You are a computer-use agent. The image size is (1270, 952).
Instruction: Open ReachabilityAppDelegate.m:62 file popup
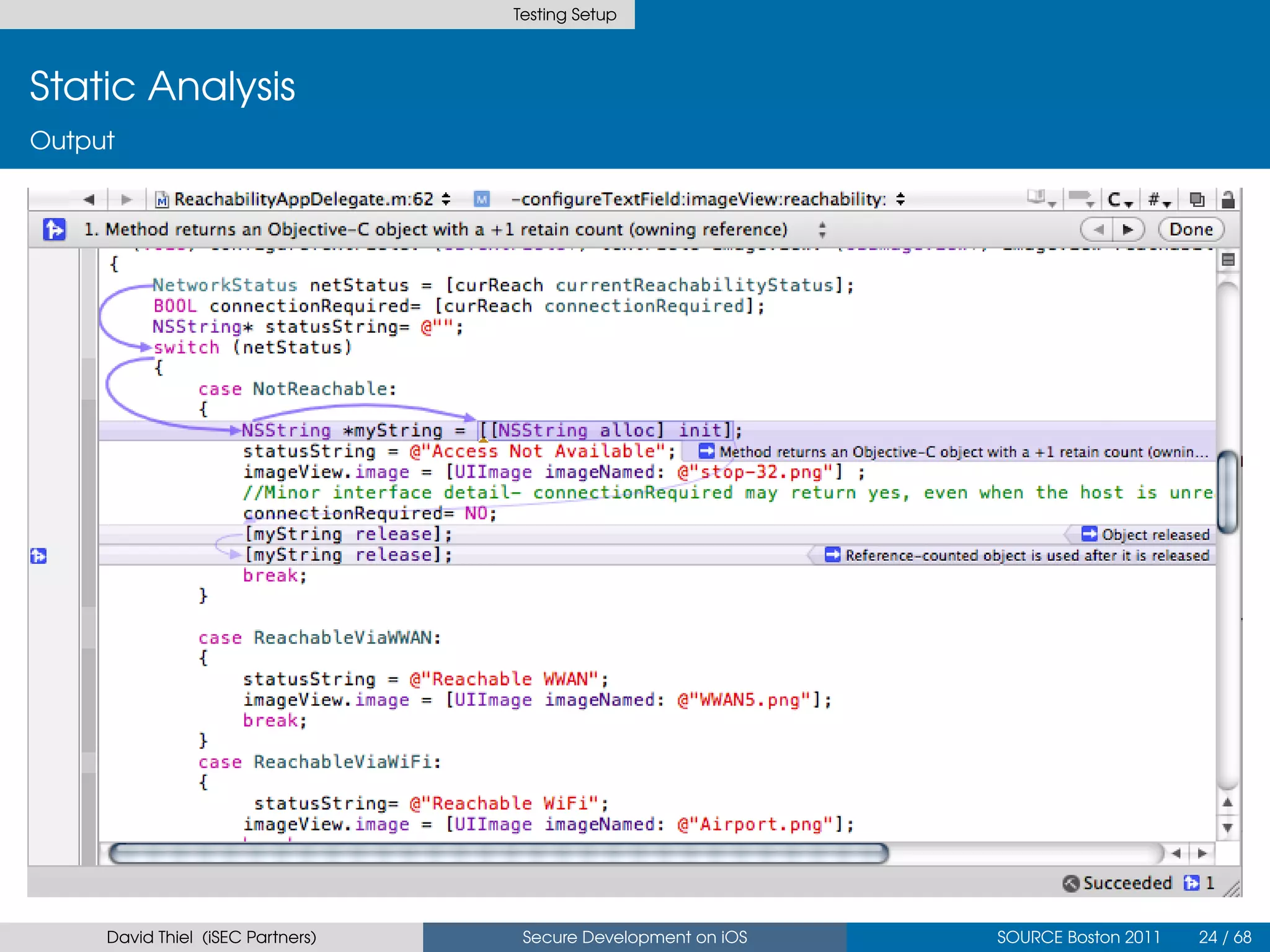pos(303,199)
